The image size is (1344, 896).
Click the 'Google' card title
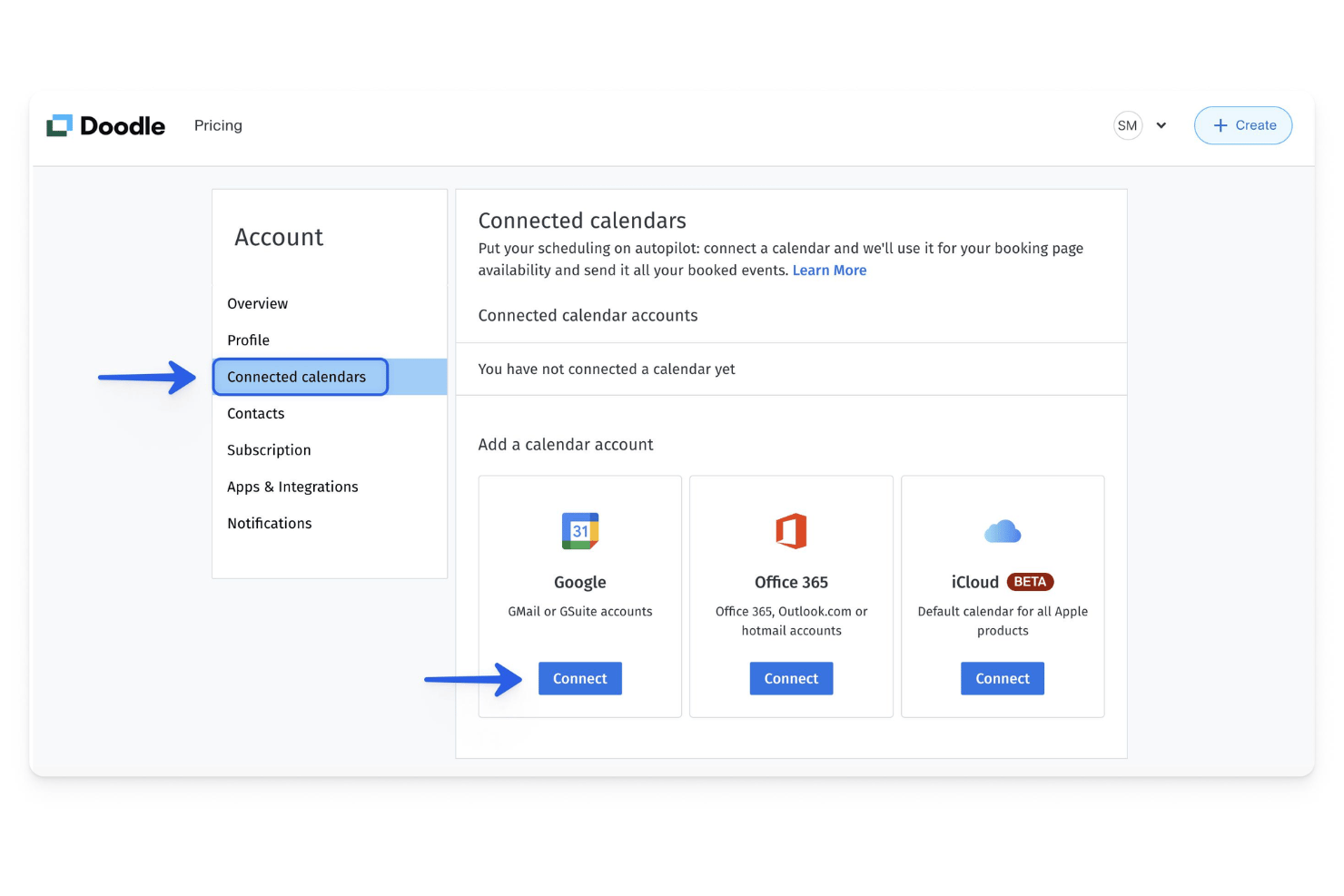pos(580,583)
